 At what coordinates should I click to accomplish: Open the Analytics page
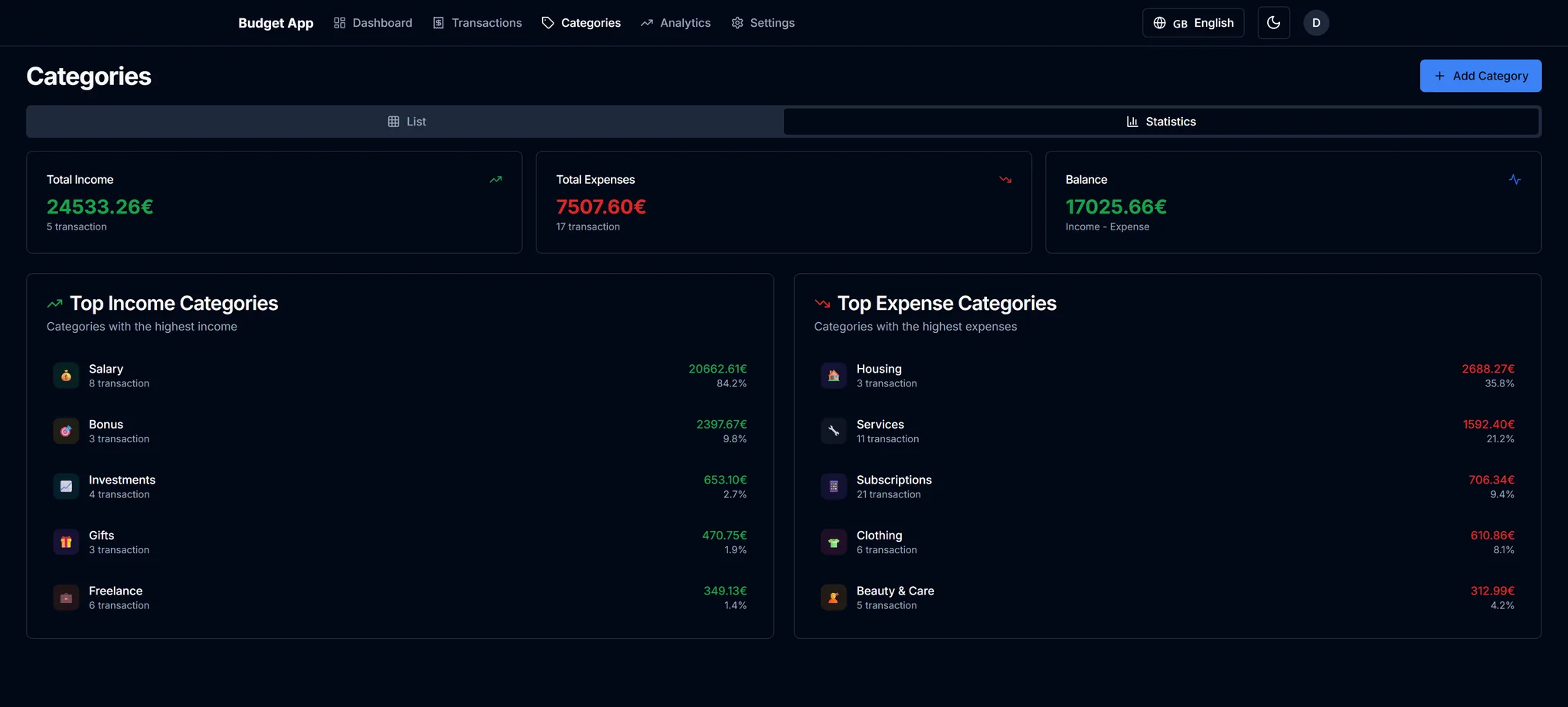[675, 23]
